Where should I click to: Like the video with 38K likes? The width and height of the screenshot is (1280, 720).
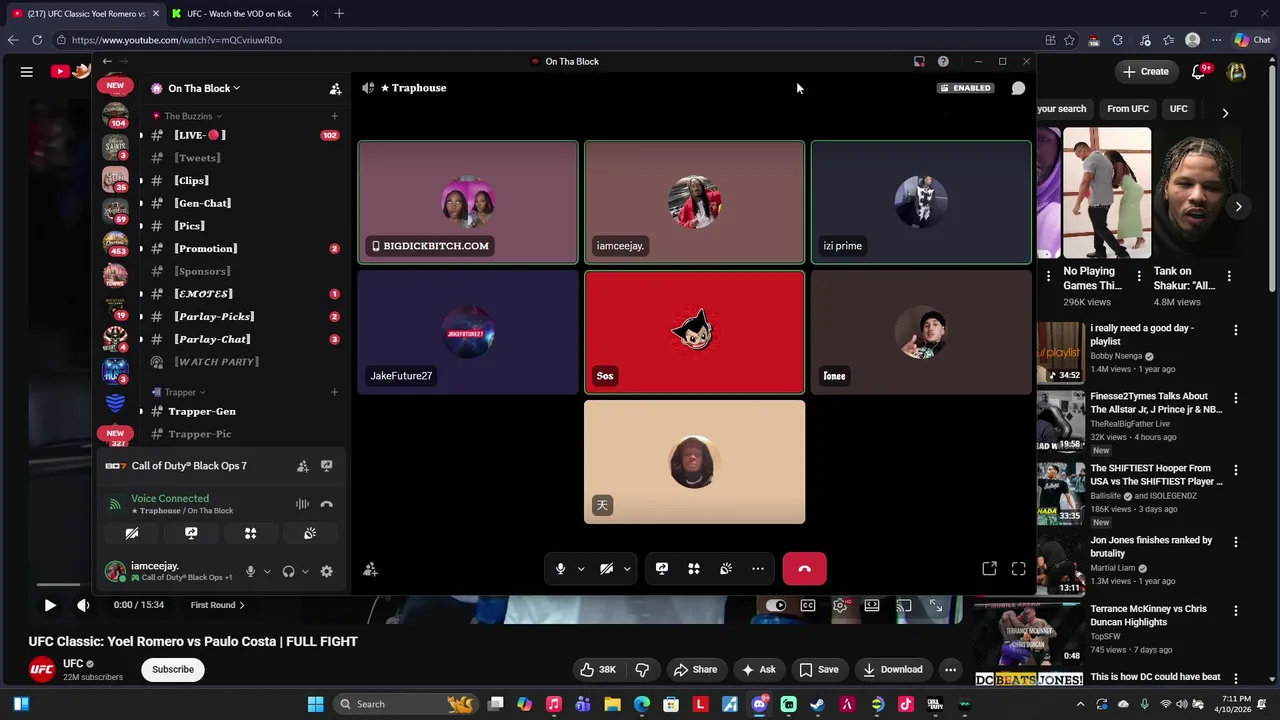[598, 669]
